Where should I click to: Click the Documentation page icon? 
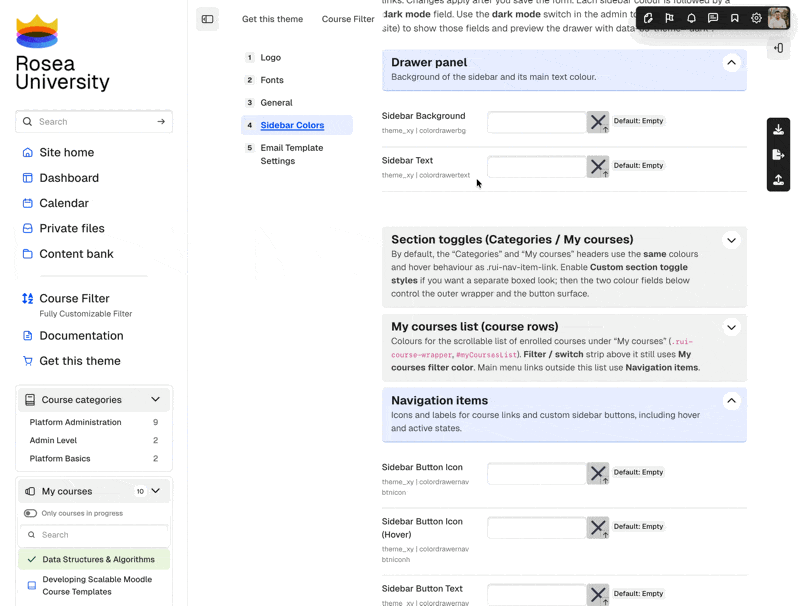tap(28, 336)
